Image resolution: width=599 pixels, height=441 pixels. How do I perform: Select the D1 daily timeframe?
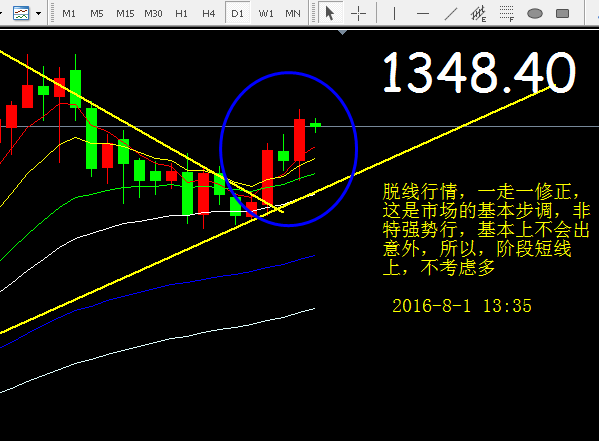tap(237, 13)
